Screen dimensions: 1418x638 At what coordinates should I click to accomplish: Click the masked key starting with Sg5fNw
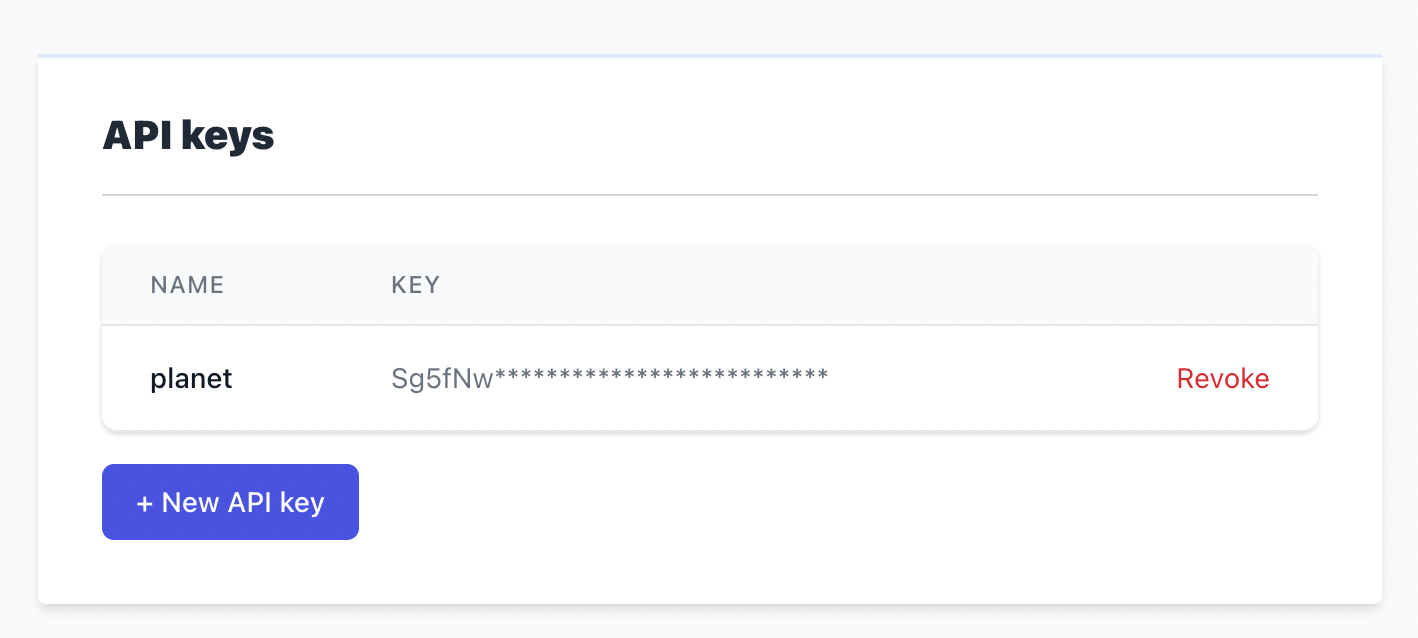pos(609,379)
